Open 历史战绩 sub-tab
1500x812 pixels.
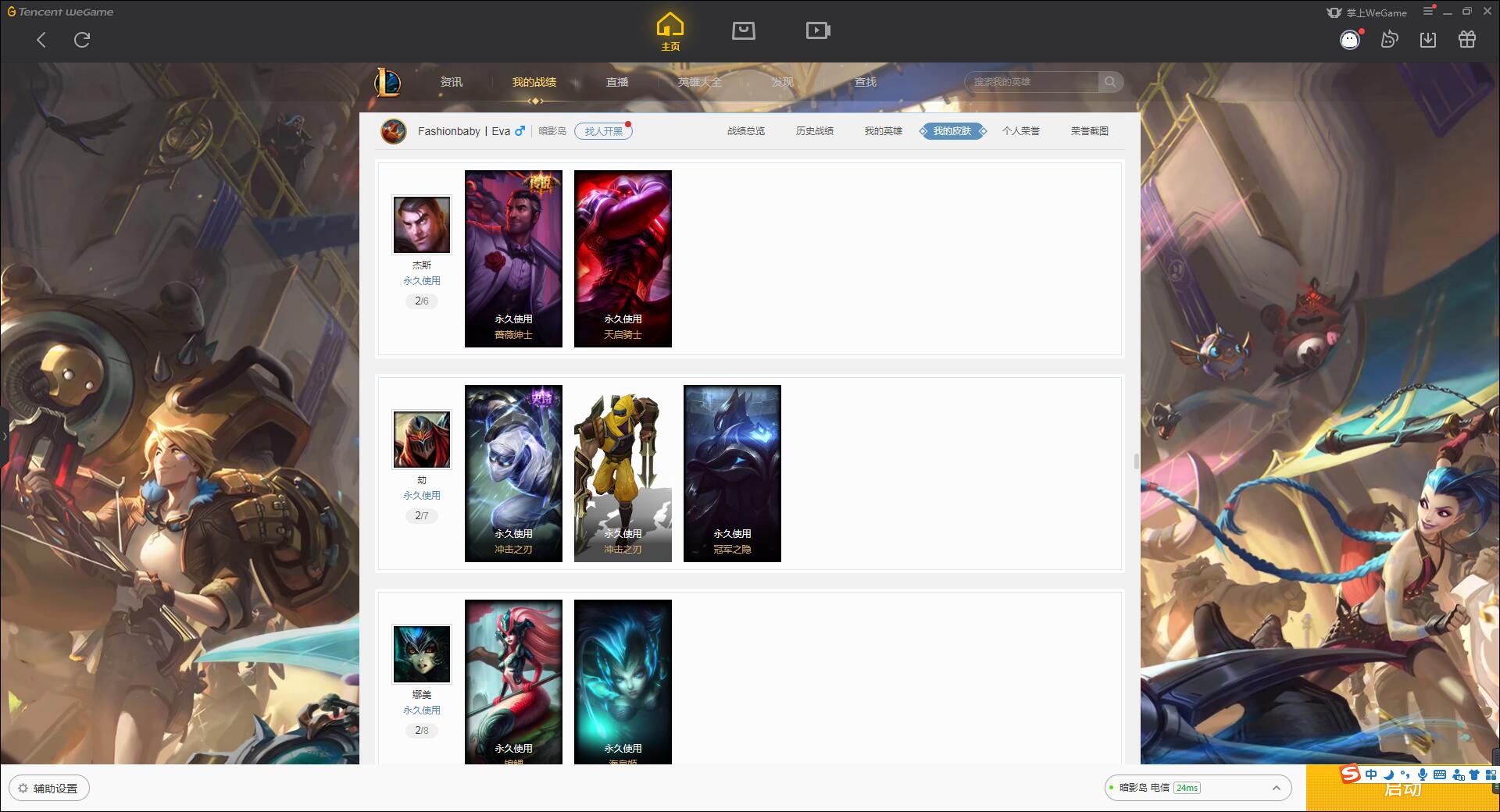click(815, 131)
